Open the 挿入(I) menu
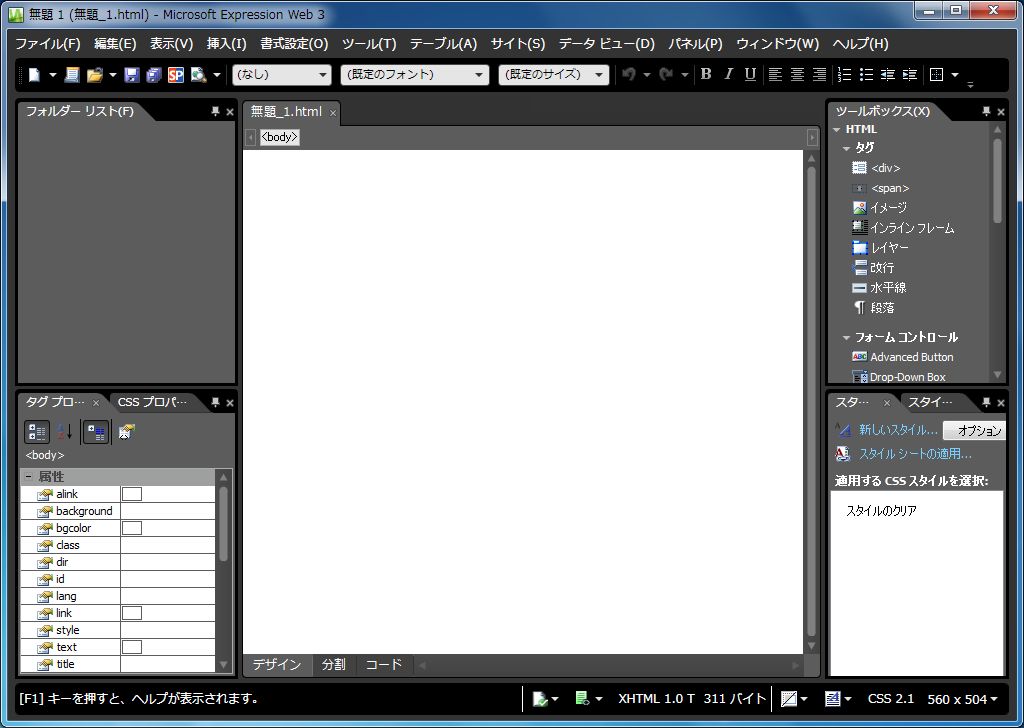Image resolution: width=1024 pixels, height=728 pixels. (227, 44)
